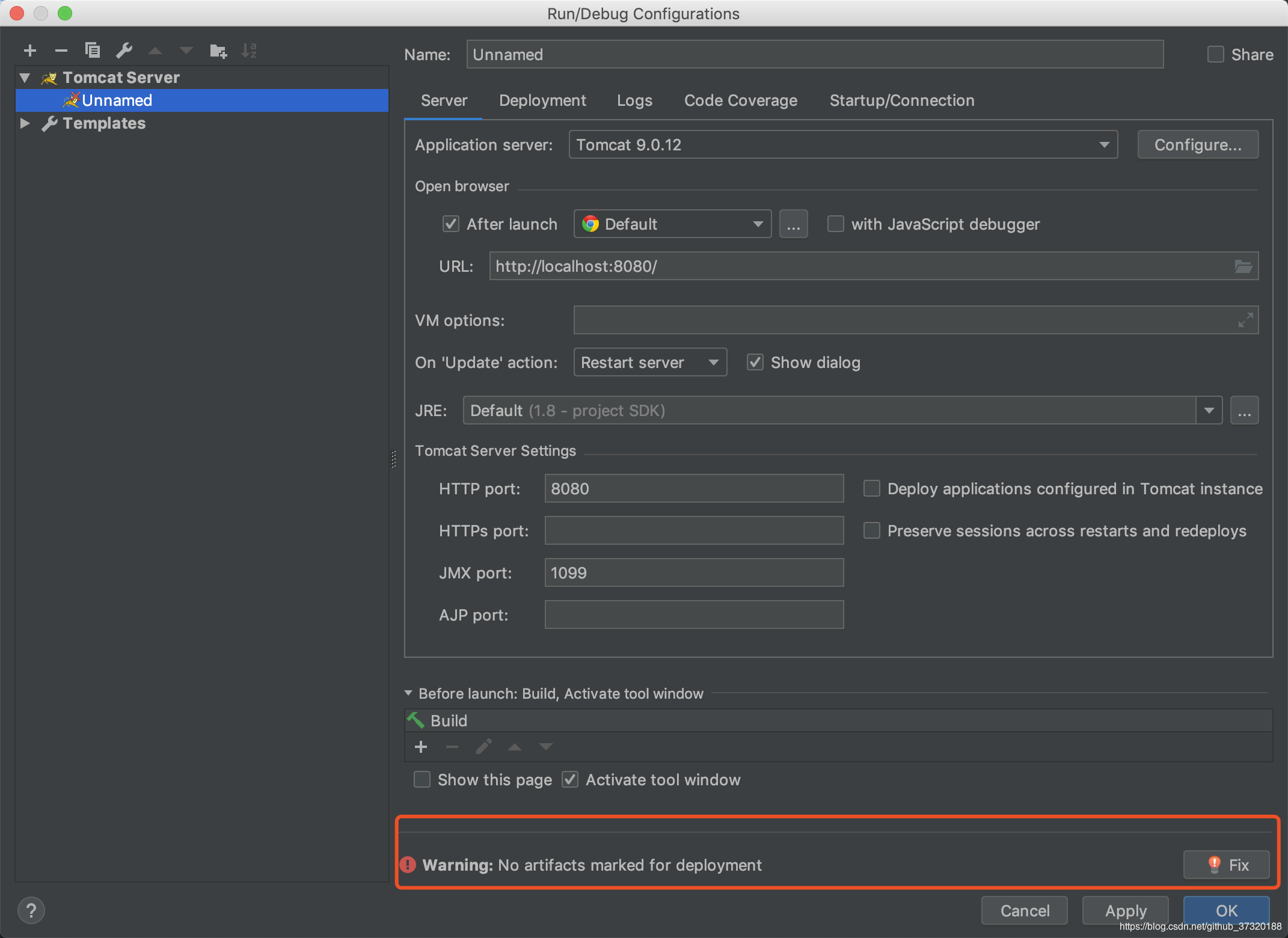Click OK button
1288x938 pixels.
[1227, 910]
